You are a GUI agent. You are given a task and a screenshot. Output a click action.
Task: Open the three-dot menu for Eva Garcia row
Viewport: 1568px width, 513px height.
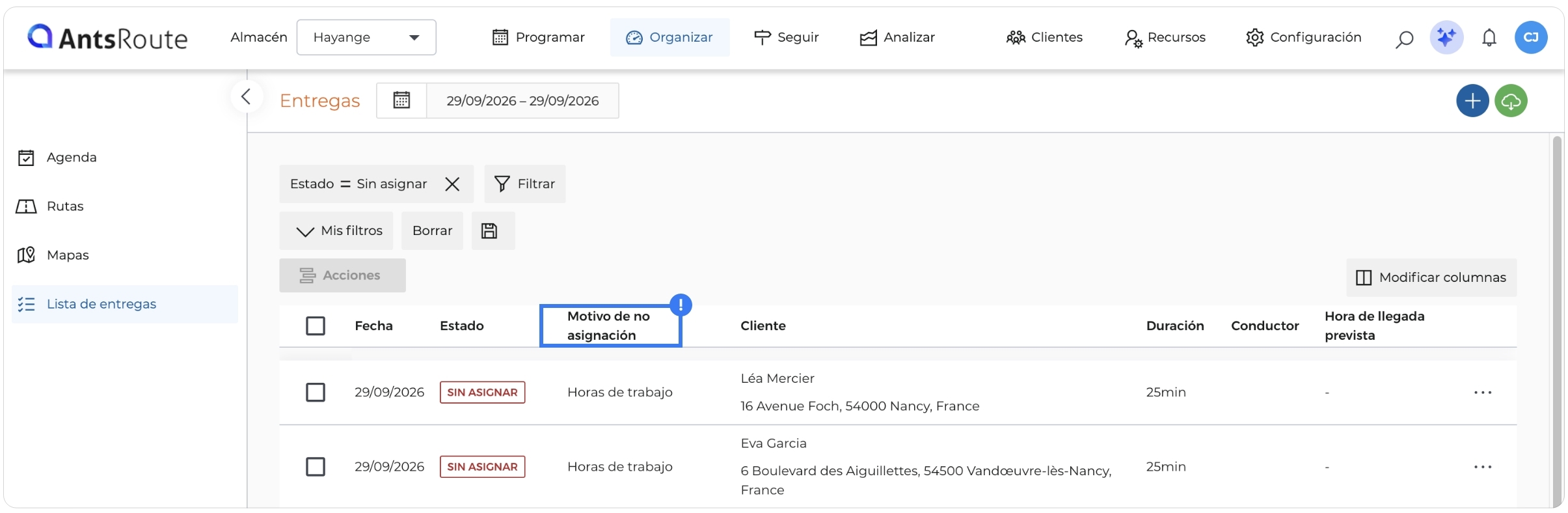point(1483,466)
